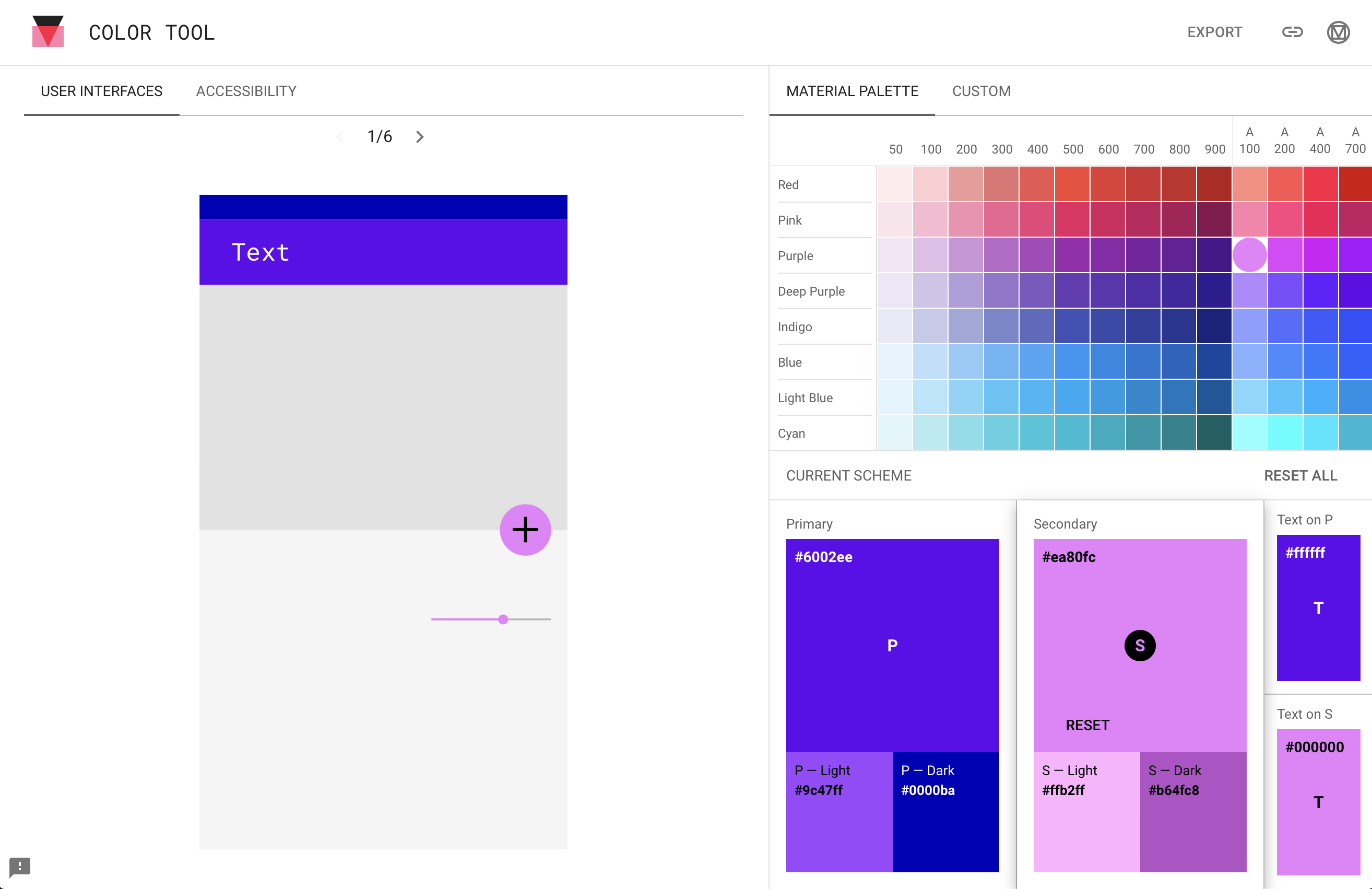
Task: Select the Text on P #ffffff box
Action: click(1318, 607)
